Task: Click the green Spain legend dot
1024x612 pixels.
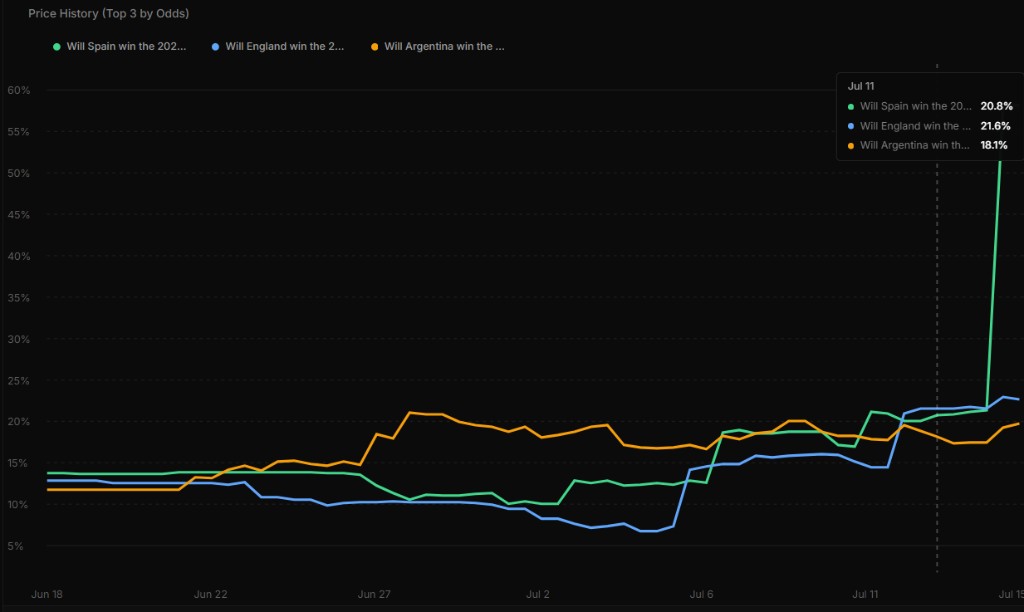Action: pos(57,46)
